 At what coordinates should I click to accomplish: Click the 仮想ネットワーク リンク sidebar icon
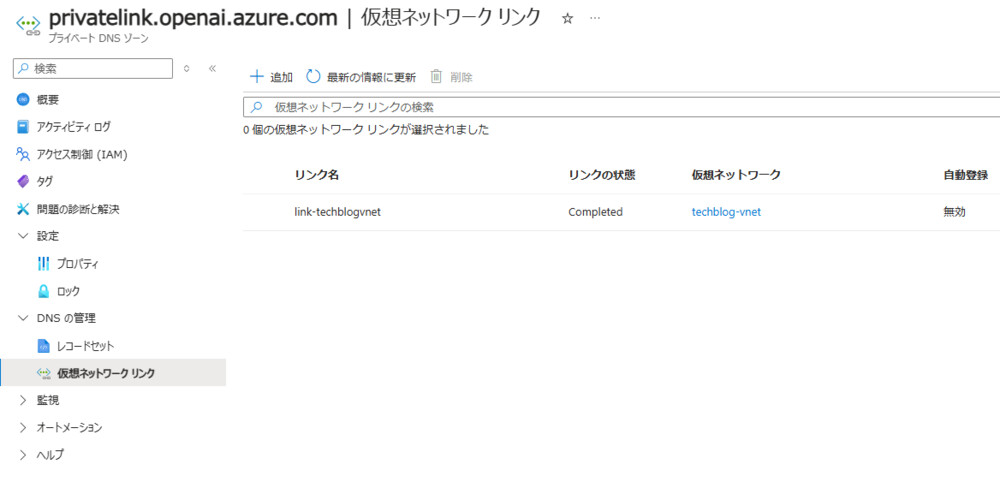pyautogui.click(x=43, y=373)
